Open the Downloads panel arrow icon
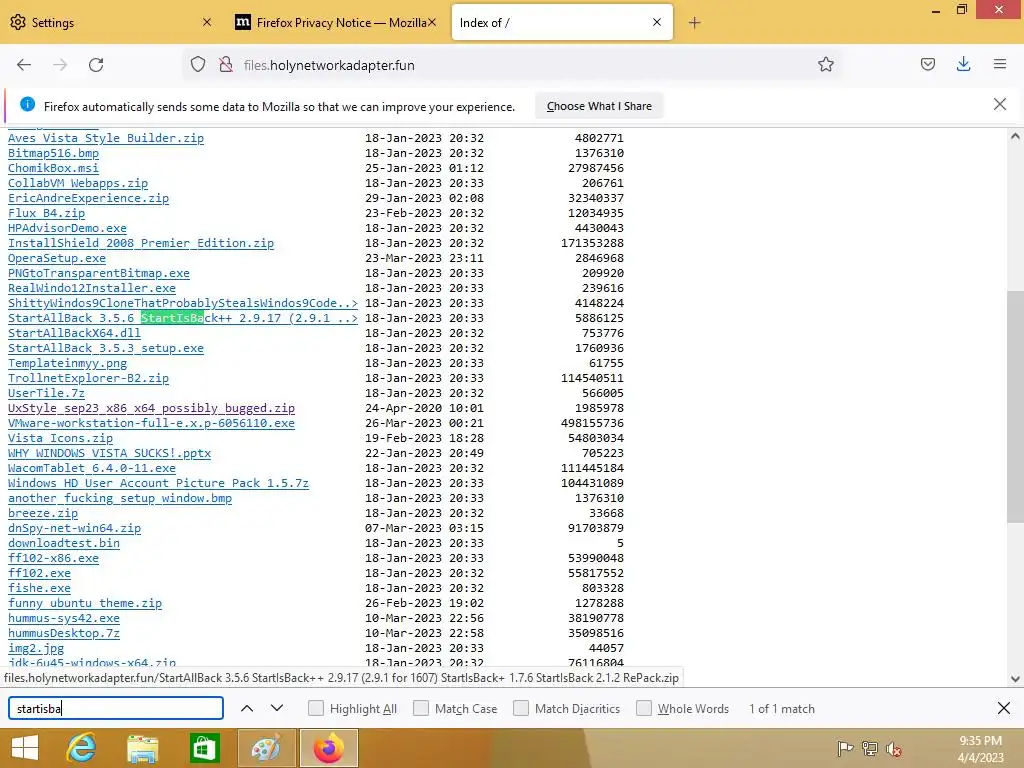The height and width of the screenshot is (768, 1024). pos(963,64)
